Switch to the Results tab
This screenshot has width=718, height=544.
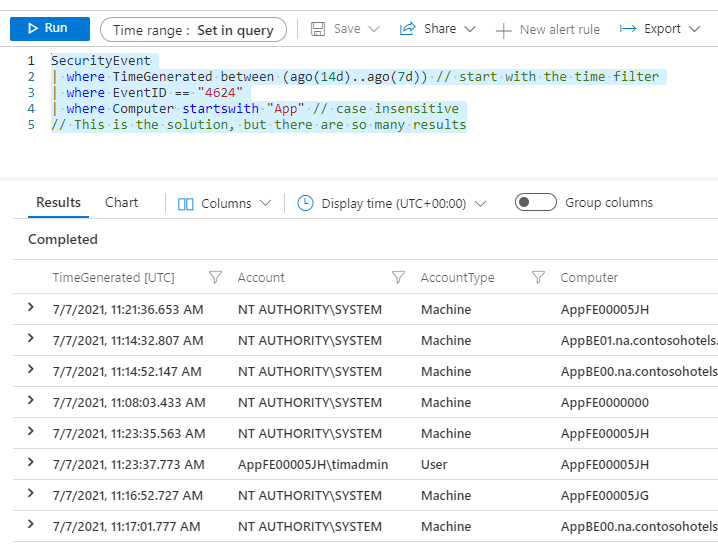pyautogui.click(x=58, y=202)
